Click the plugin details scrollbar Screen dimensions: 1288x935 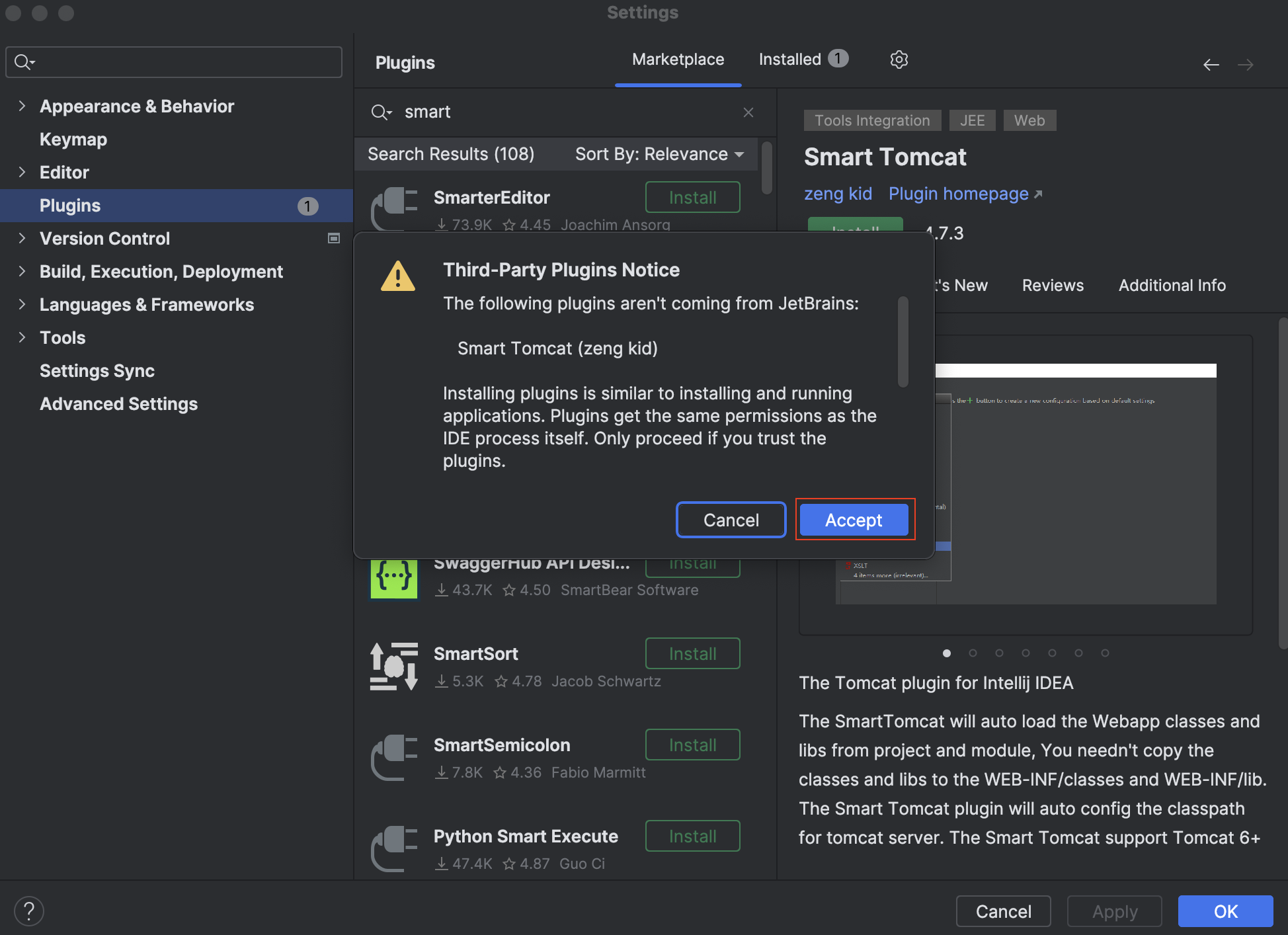[x=1283, y=483]
